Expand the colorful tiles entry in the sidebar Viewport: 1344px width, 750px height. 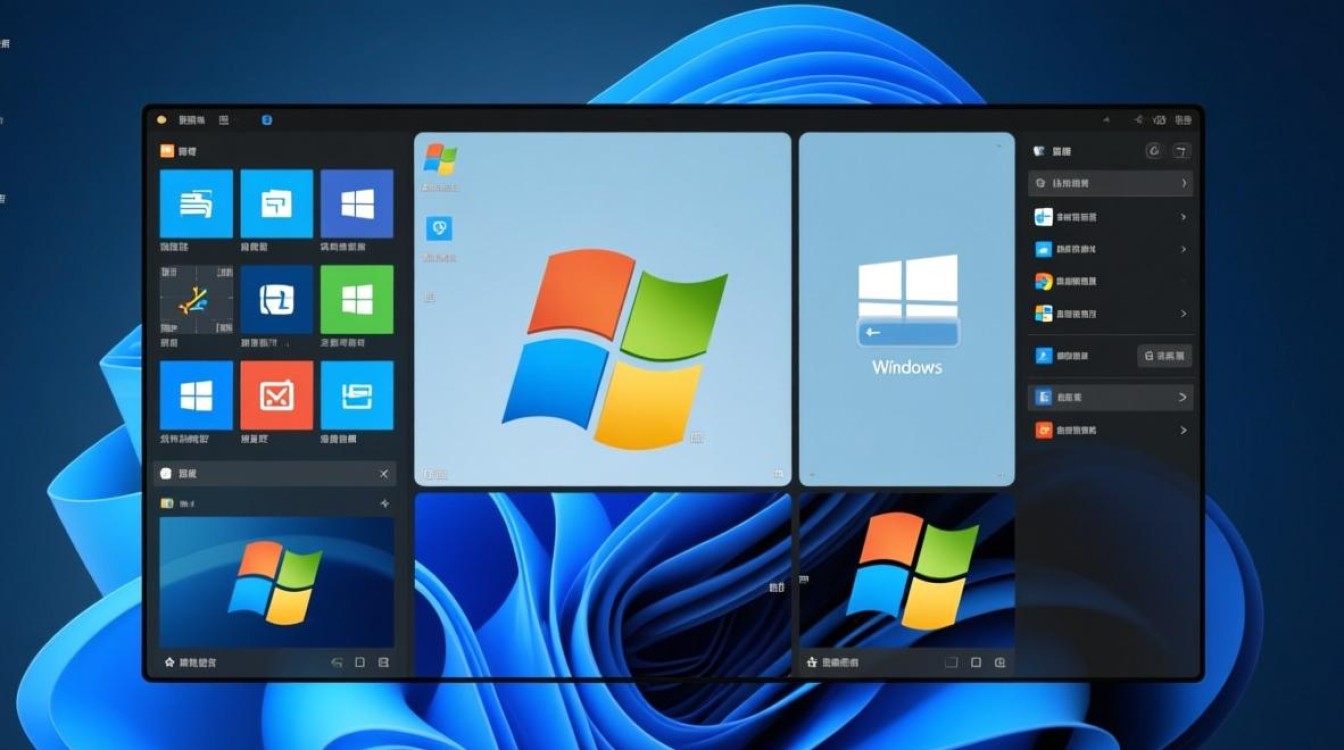[x=1184, y=312]
